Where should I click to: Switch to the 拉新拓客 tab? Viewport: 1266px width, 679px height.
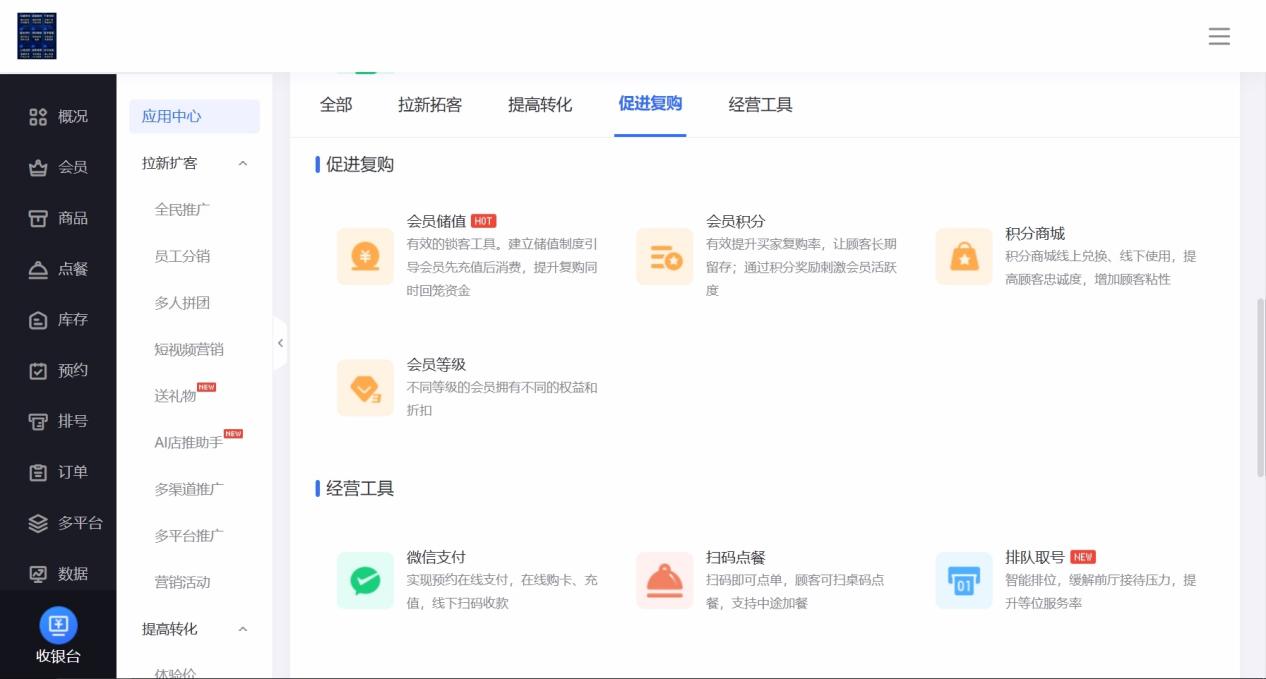pyautogui.click(x=430, y=105)
